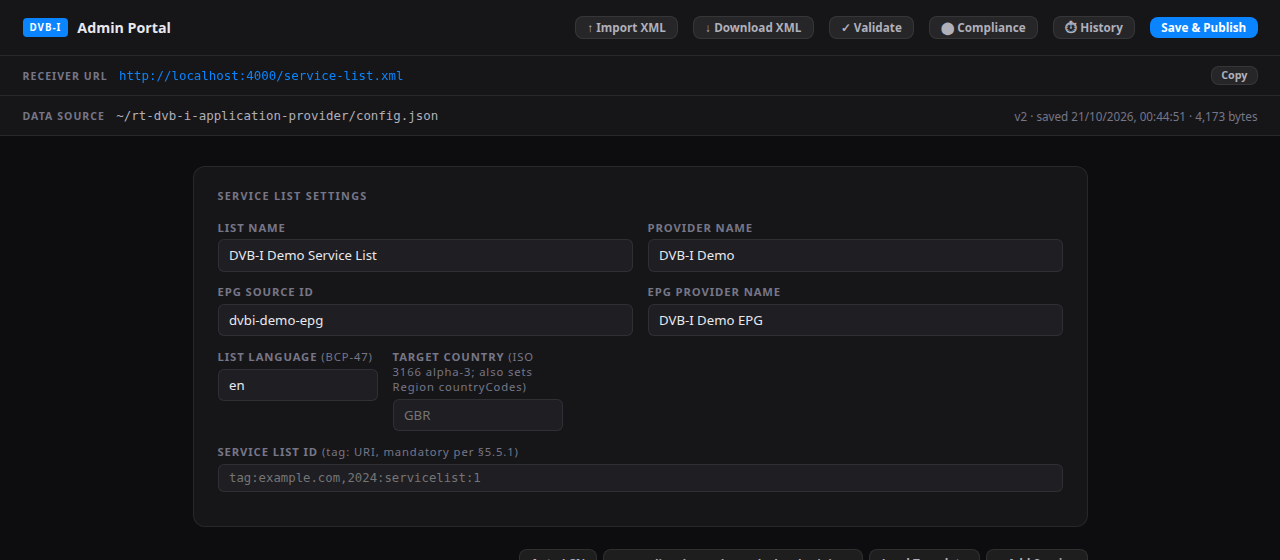This screenshot has width=1280, height=560.
Task: Click the Service List Settings heading
Action: click(x=292, y=196)
